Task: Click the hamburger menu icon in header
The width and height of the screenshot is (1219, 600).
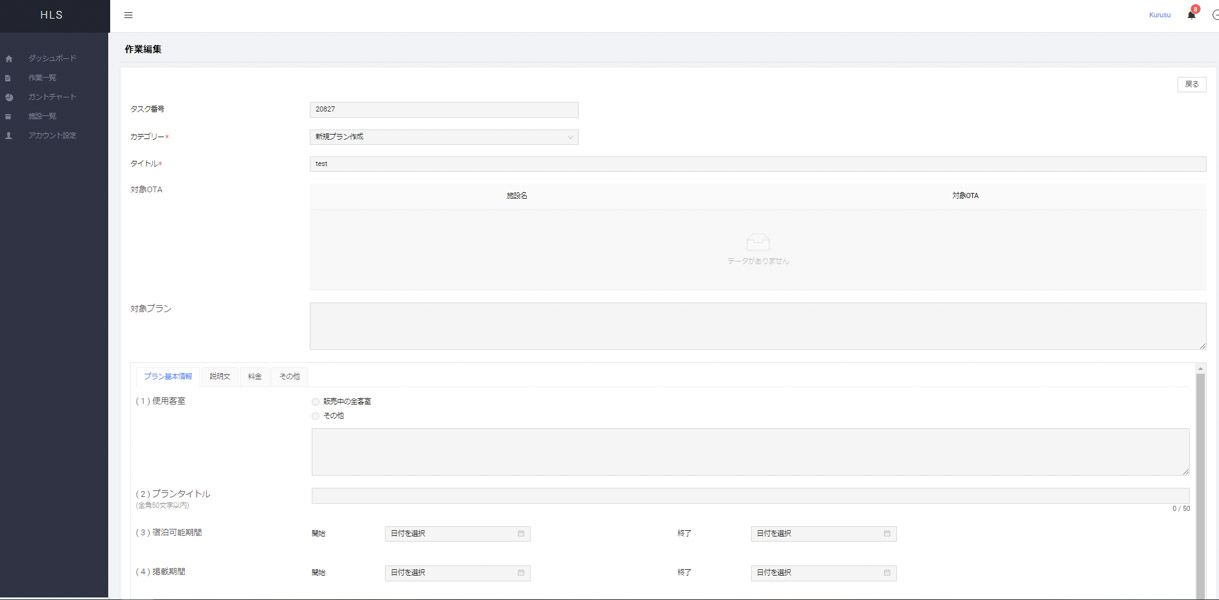Action: (x=128, y=15)
